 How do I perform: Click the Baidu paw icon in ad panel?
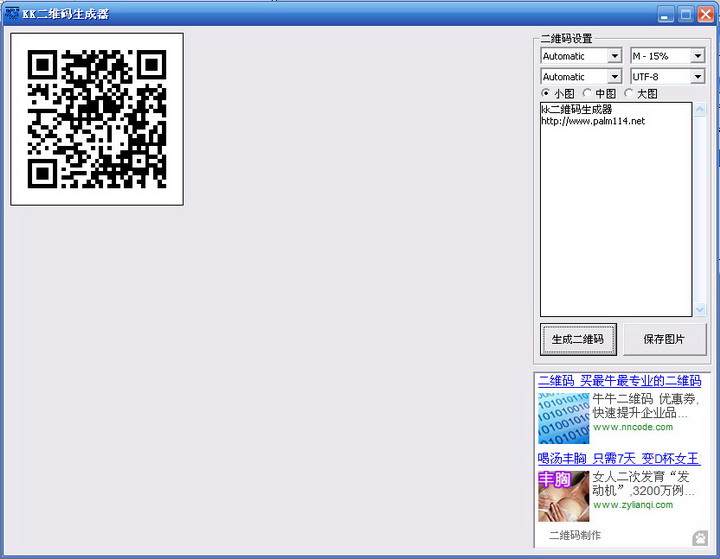point(700,538)
